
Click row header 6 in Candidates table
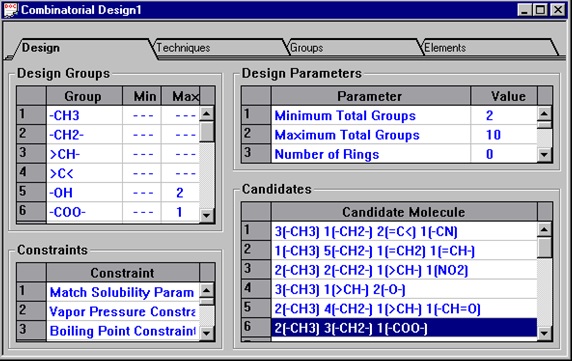[256, 327]
